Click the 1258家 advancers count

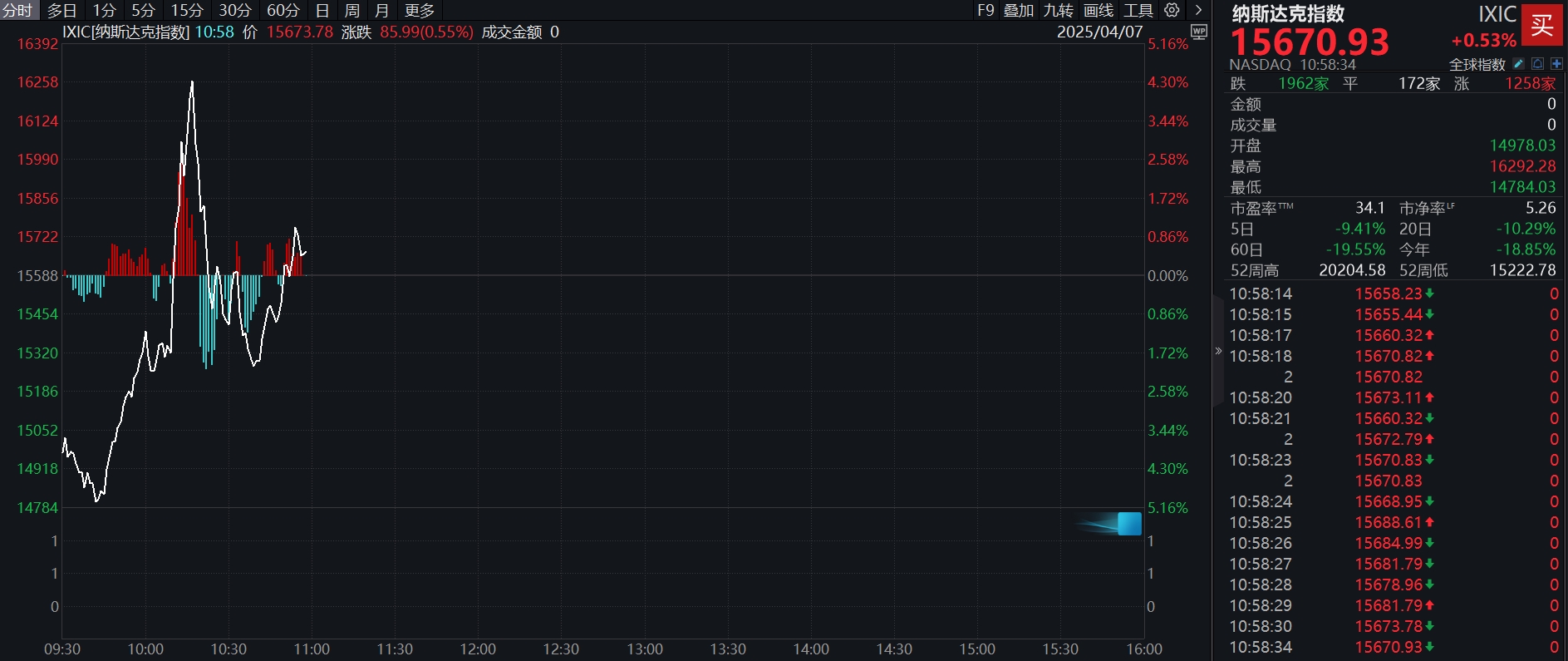[x=1531, y=83]
